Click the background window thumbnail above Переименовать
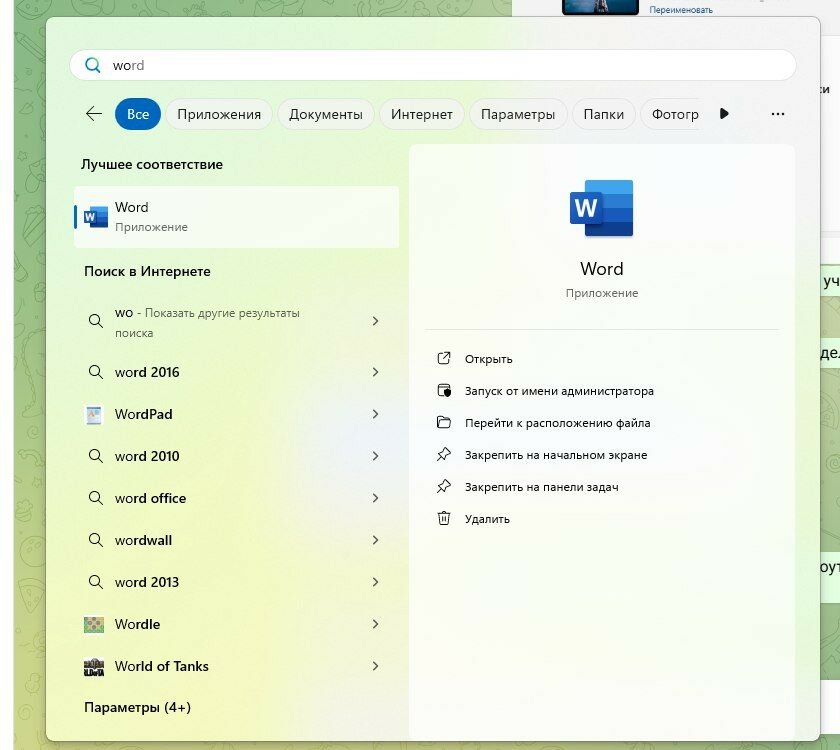Screen dimensions: 840x750 coord(600,7)
